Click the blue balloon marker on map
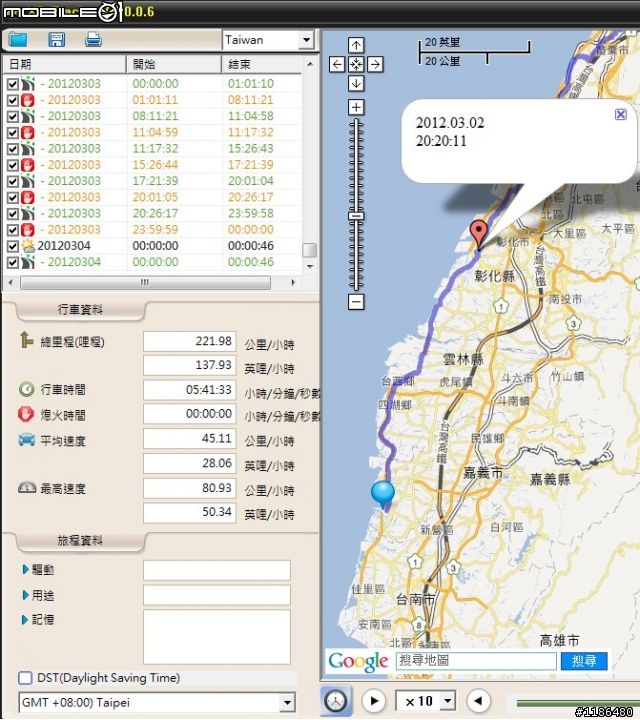This screenshot has height=720, width=640. tap(382, 494)
